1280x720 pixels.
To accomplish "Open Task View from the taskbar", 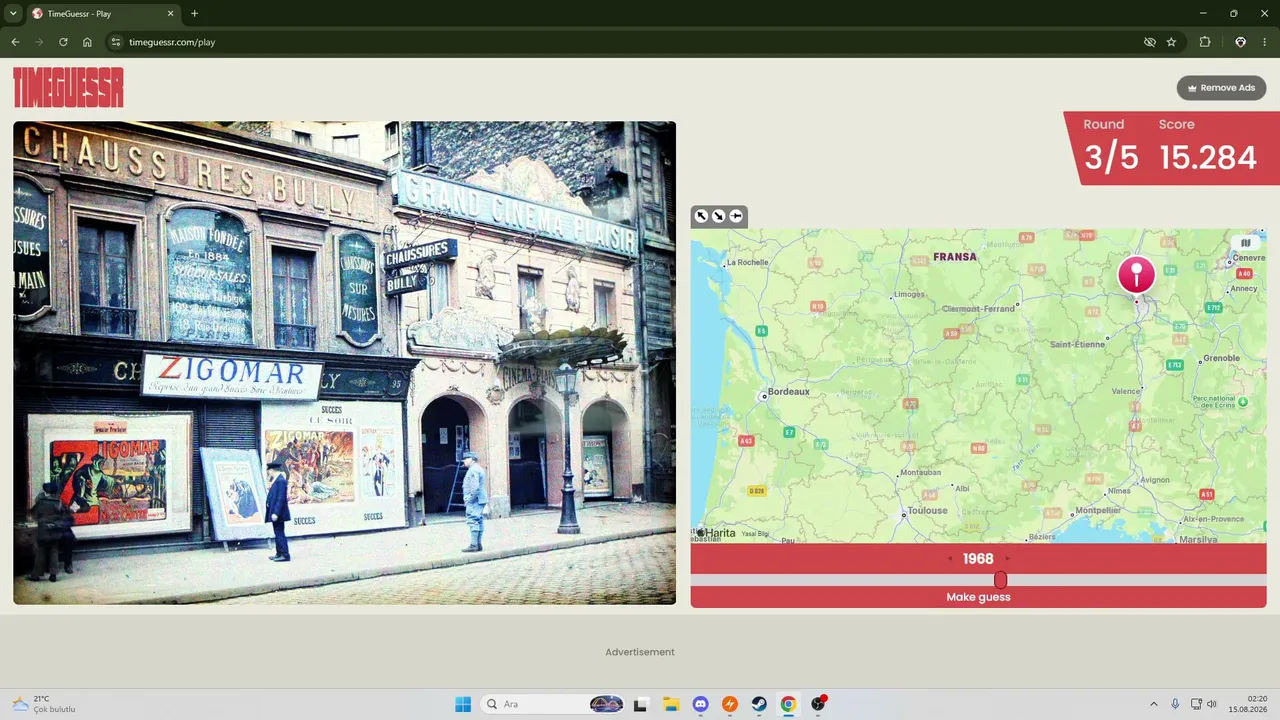I will click(x=640, y=704).
